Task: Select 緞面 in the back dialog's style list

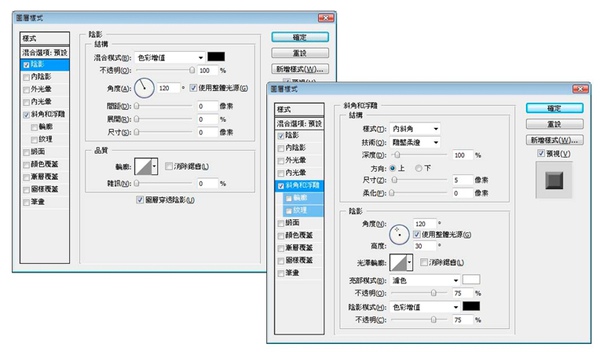Action: tap(38, 152)
